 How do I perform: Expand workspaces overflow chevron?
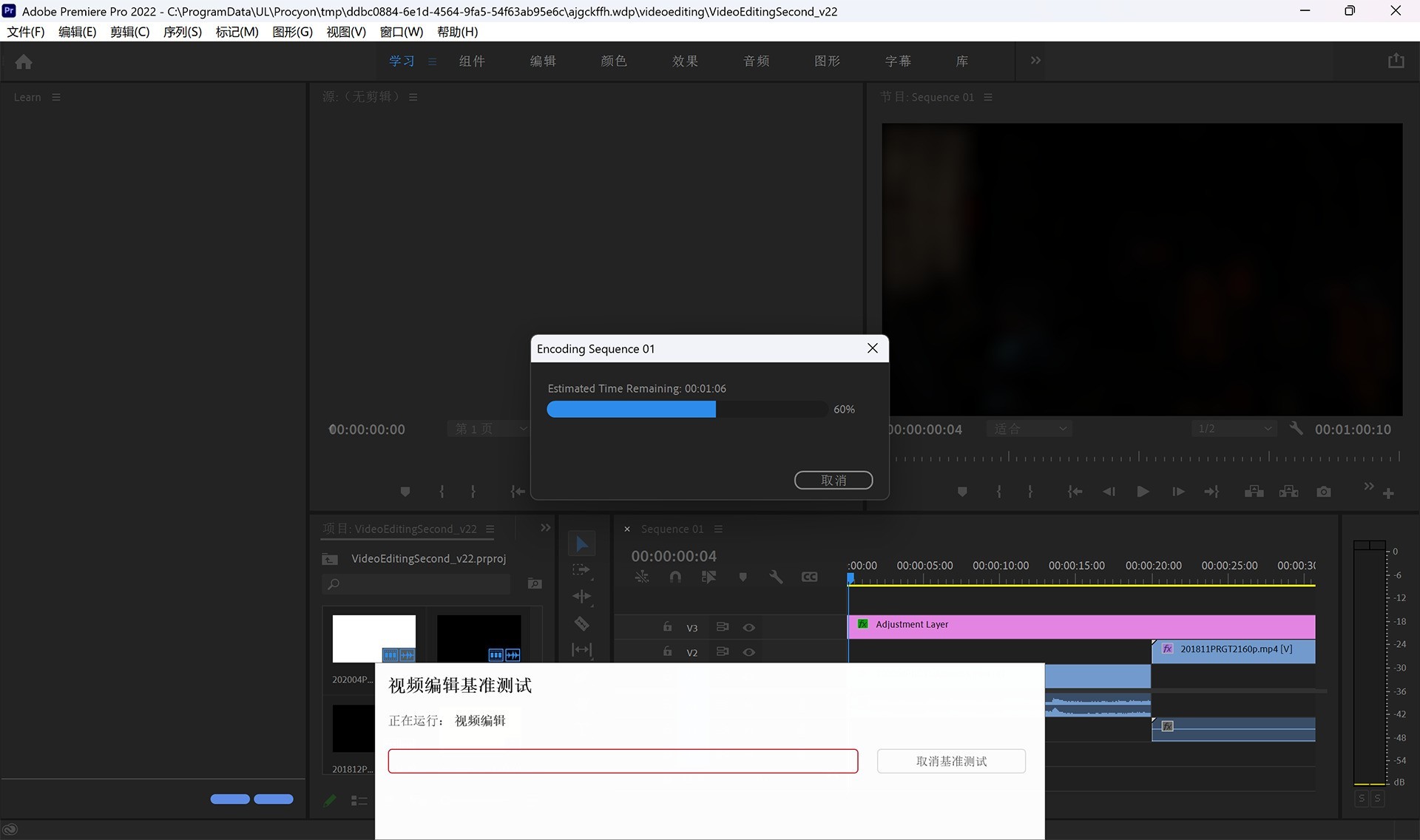point(1035,61)
